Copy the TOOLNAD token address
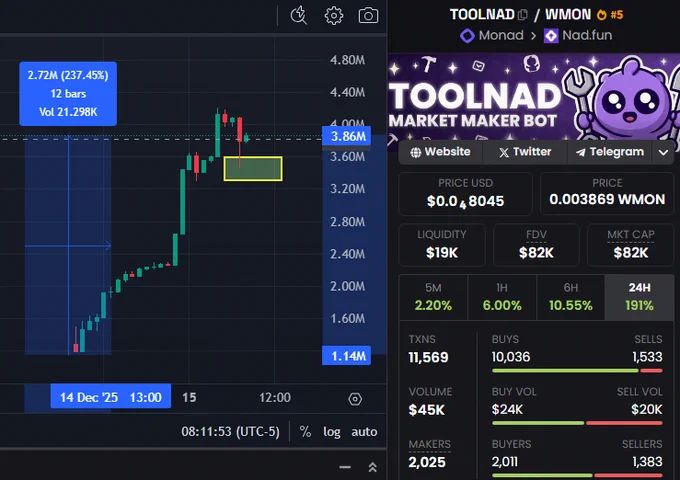This screenshot has width=680, height=480. click(x=523, y=15)
